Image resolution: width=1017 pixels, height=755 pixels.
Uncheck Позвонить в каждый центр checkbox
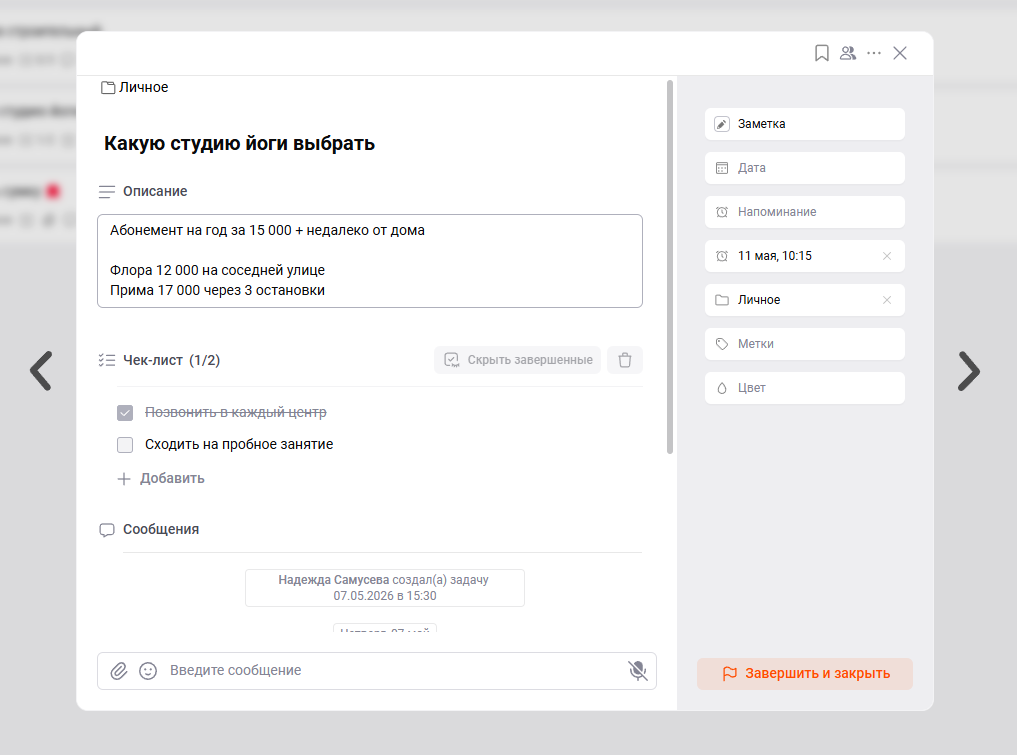(x=125, y=413)
